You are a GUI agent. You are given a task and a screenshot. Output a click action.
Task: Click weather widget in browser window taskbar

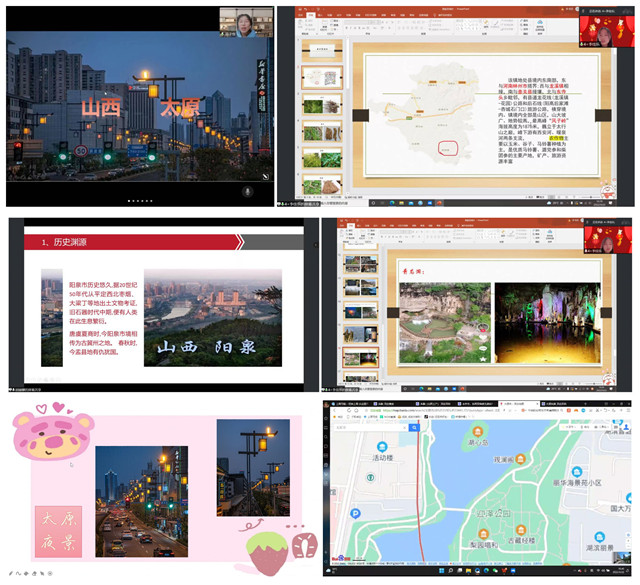(331, 571)
